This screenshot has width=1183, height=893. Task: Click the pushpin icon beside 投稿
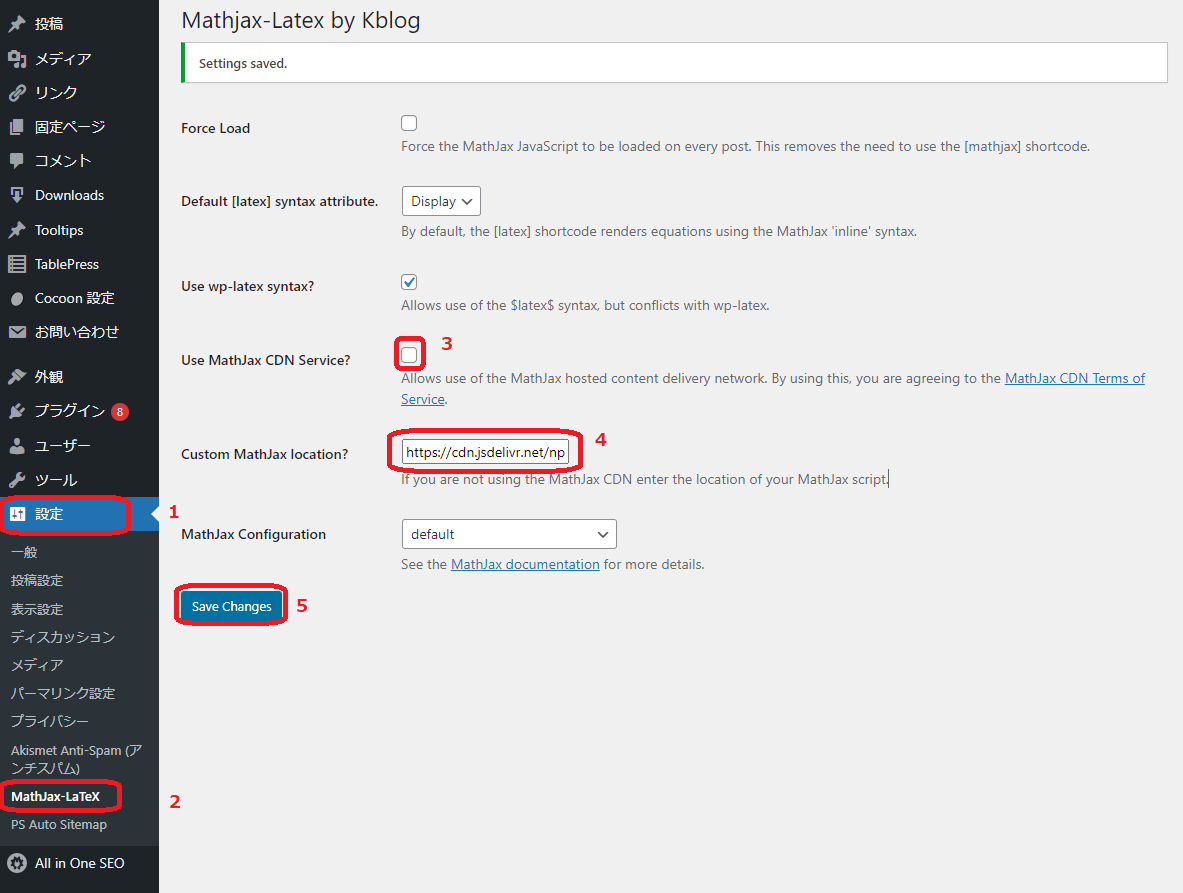click(x=17, y=24)
